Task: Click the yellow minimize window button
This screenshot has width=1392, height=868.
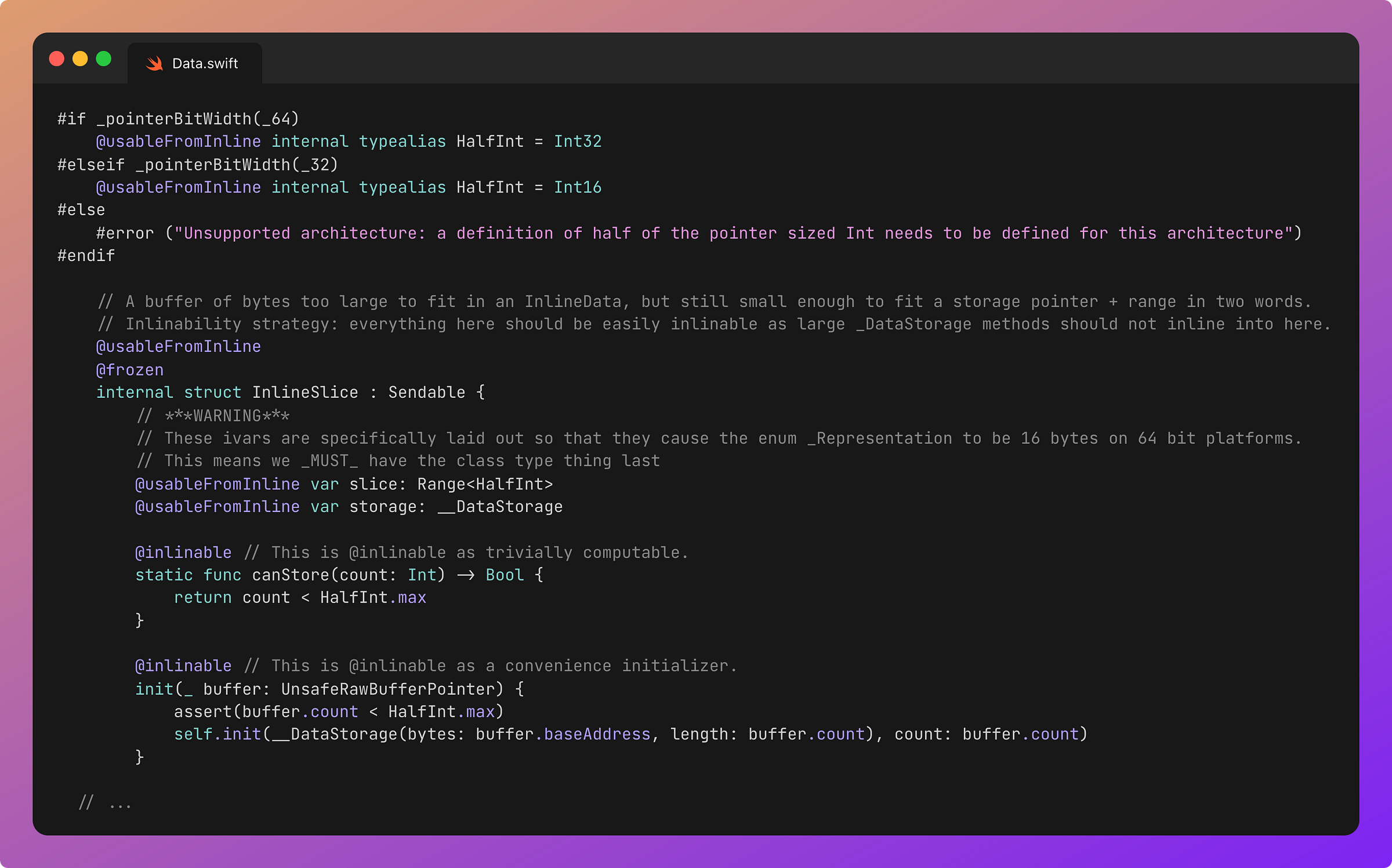Action: click(x=80, y=59)
